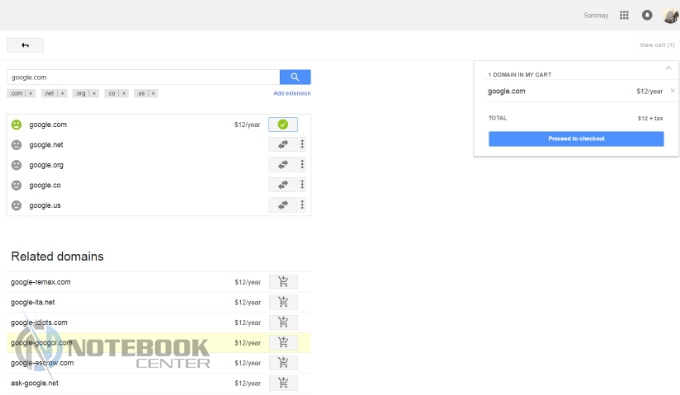Click Proceed to checkout
This screenshot has height=395, width=680.
coord(576,139)
